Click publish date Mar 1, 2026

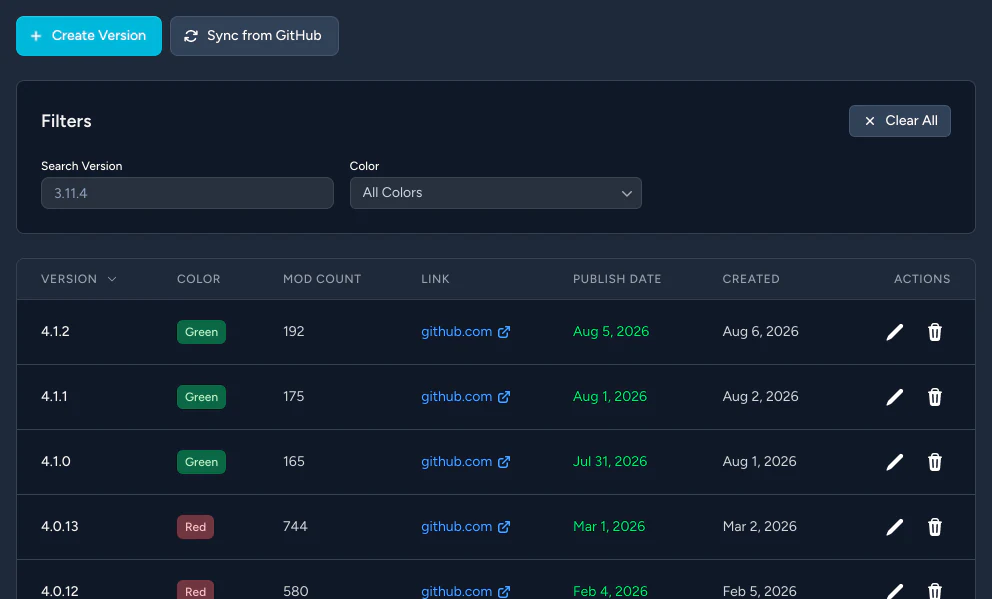(x=609, y=526)
